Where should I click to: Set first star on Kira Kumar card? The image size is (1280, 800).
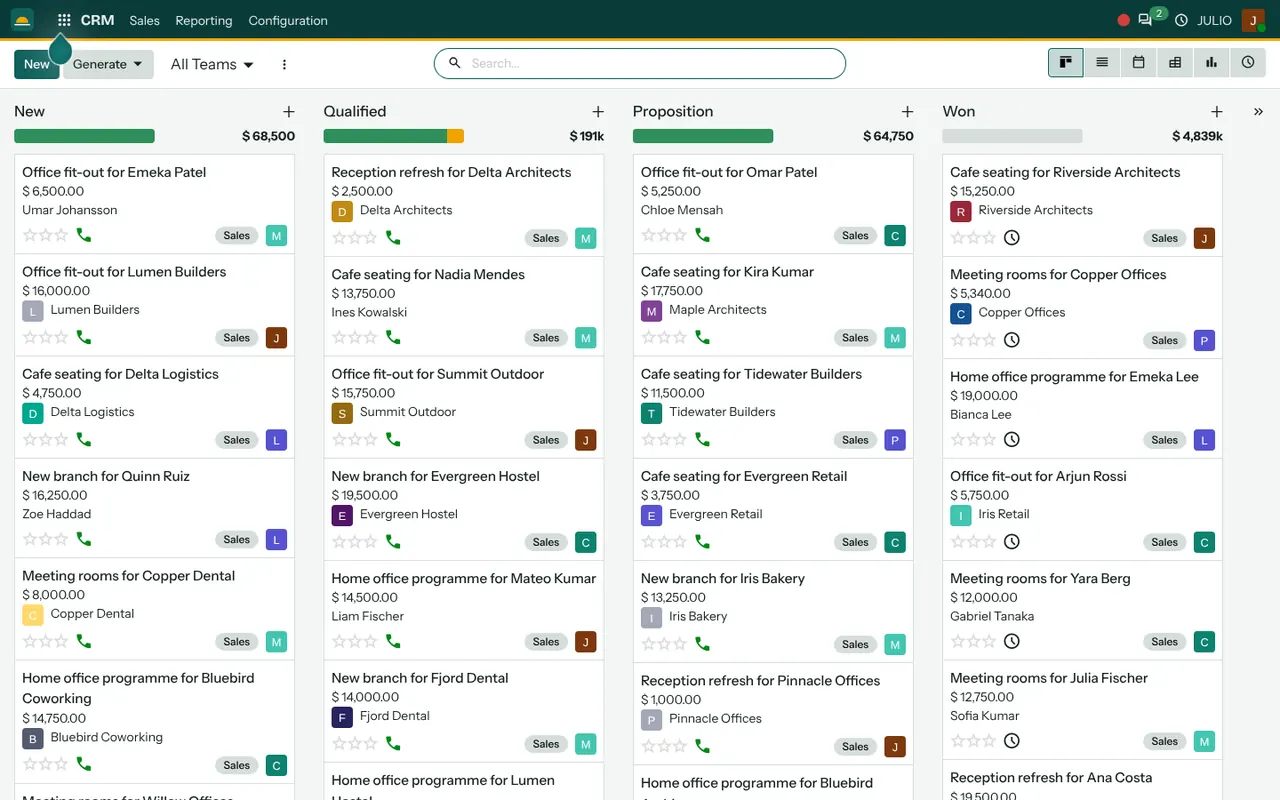click(x=649, y=337)
